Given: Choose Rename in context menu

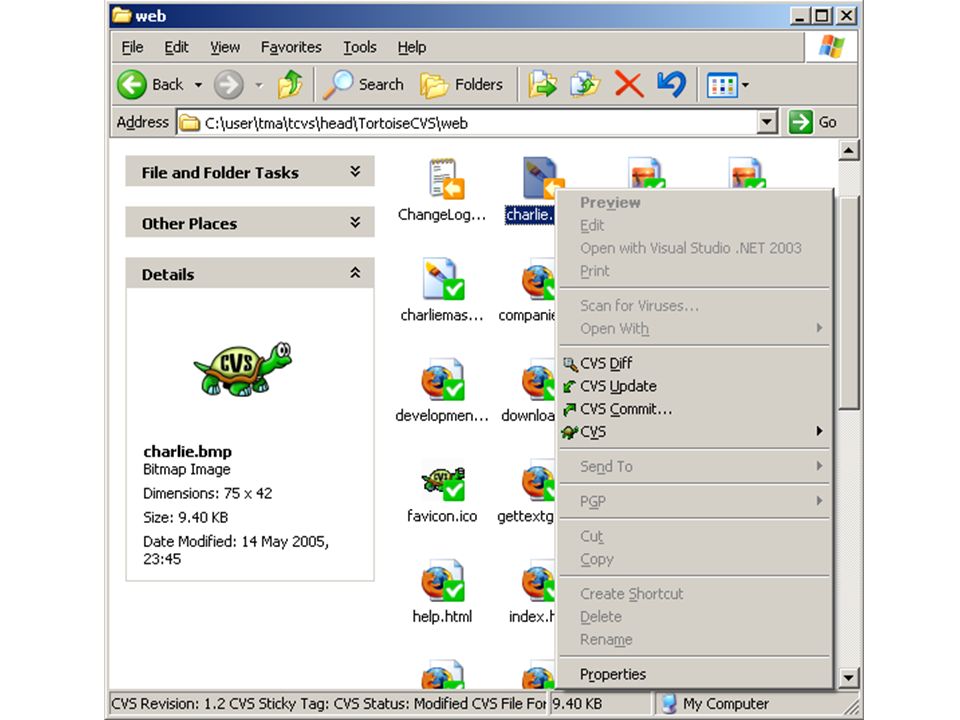Looking at the screenshot, I should click(695, 639).
